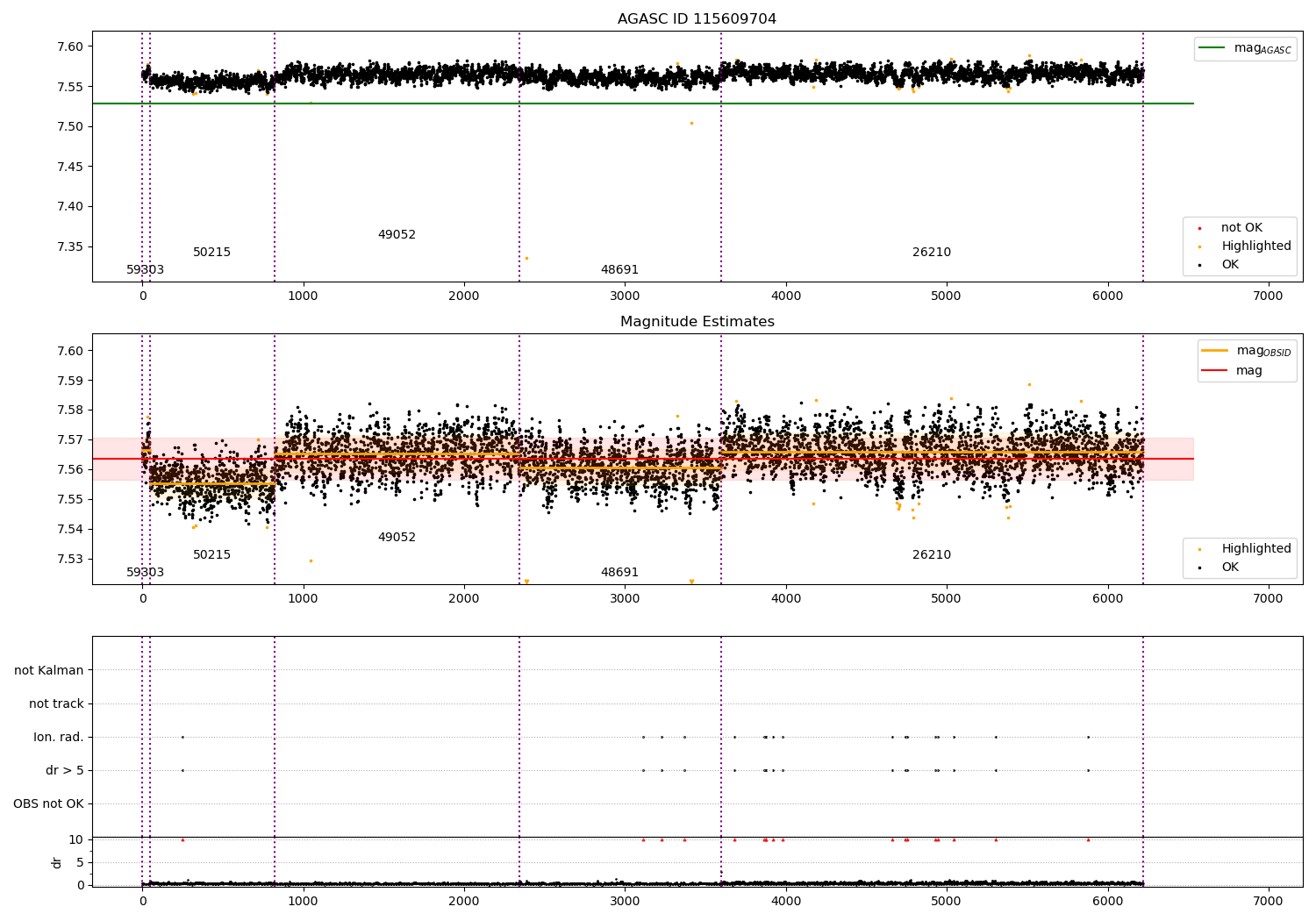The image size is (1316, 921).
Task: Click the "OBS not OK" row label
Action: pos(49,804)
